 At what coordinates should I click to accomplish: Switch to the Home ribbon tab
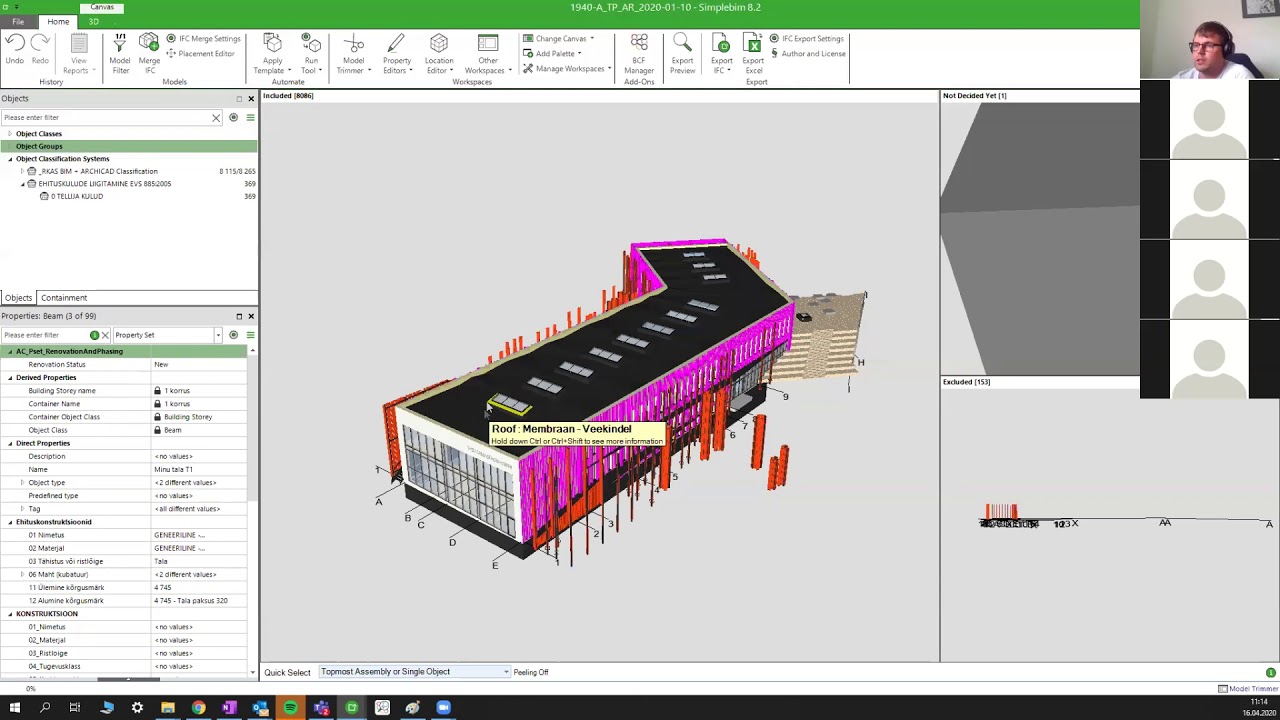58,22
